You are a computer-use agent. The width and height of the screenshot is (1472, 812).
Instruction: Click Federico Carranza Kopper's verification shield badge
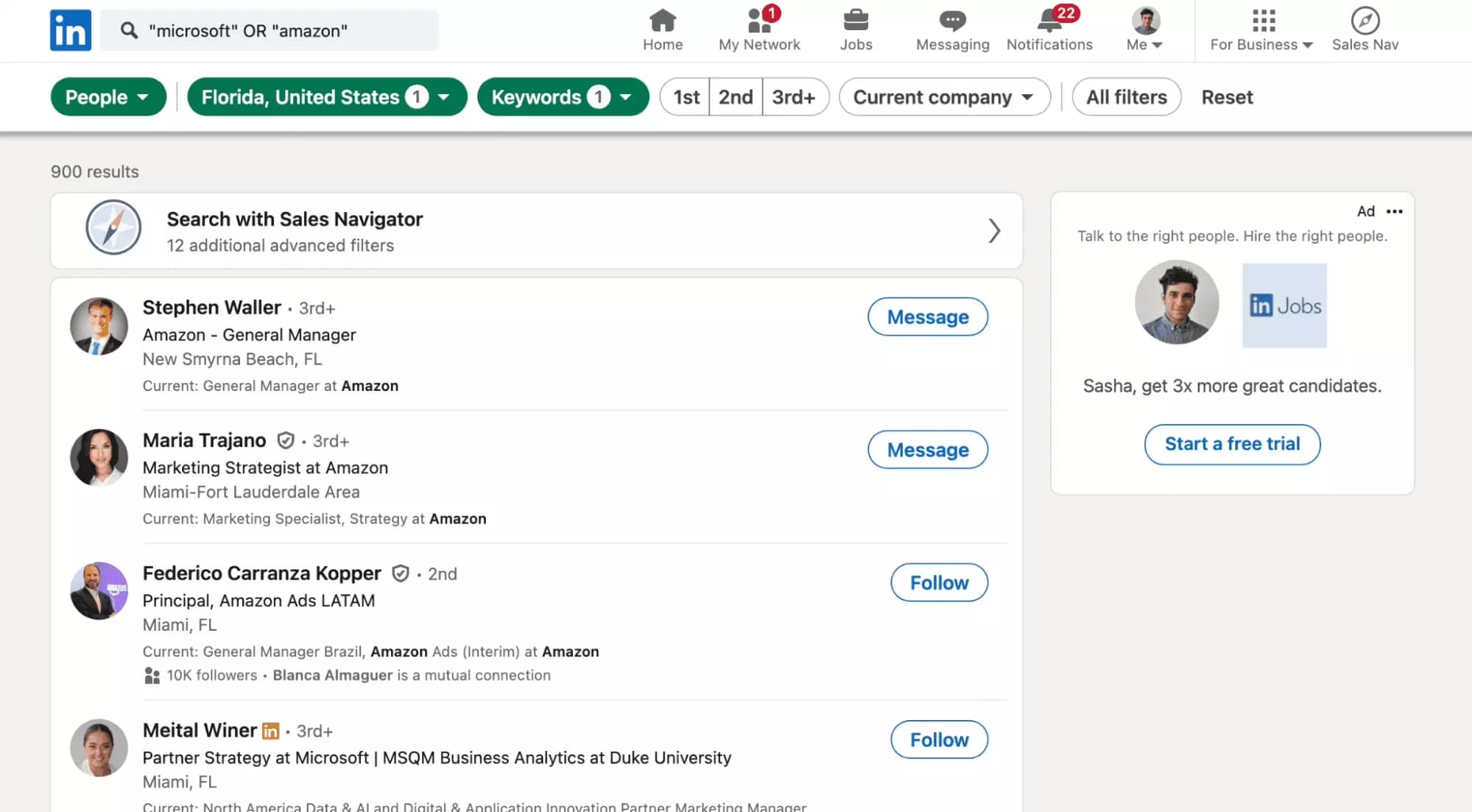pos(400,573)
